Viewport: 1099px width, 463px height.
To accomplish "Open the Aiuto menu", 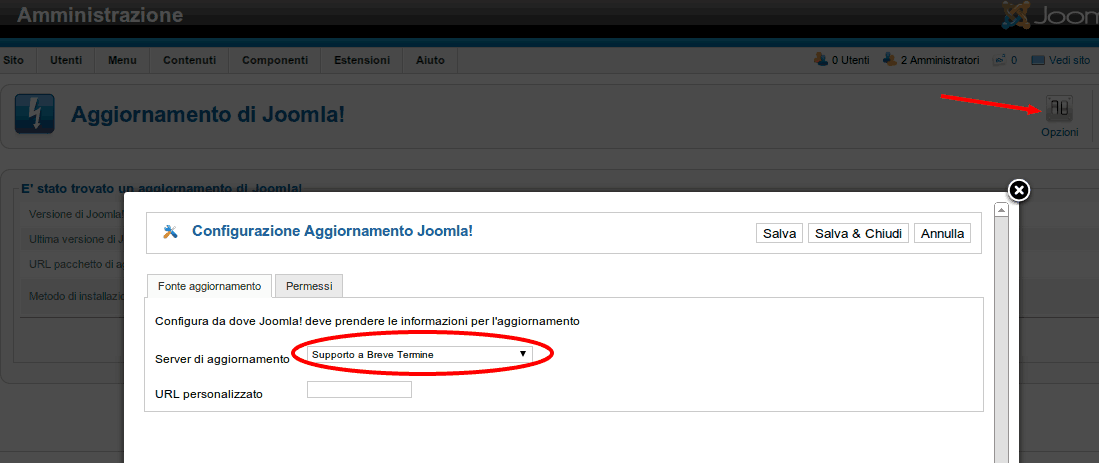I will [430, 60].
